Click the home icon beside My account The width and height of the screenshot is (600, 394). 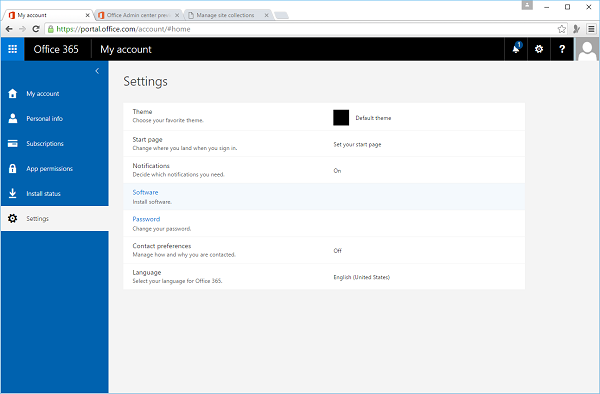click(13, 93)
